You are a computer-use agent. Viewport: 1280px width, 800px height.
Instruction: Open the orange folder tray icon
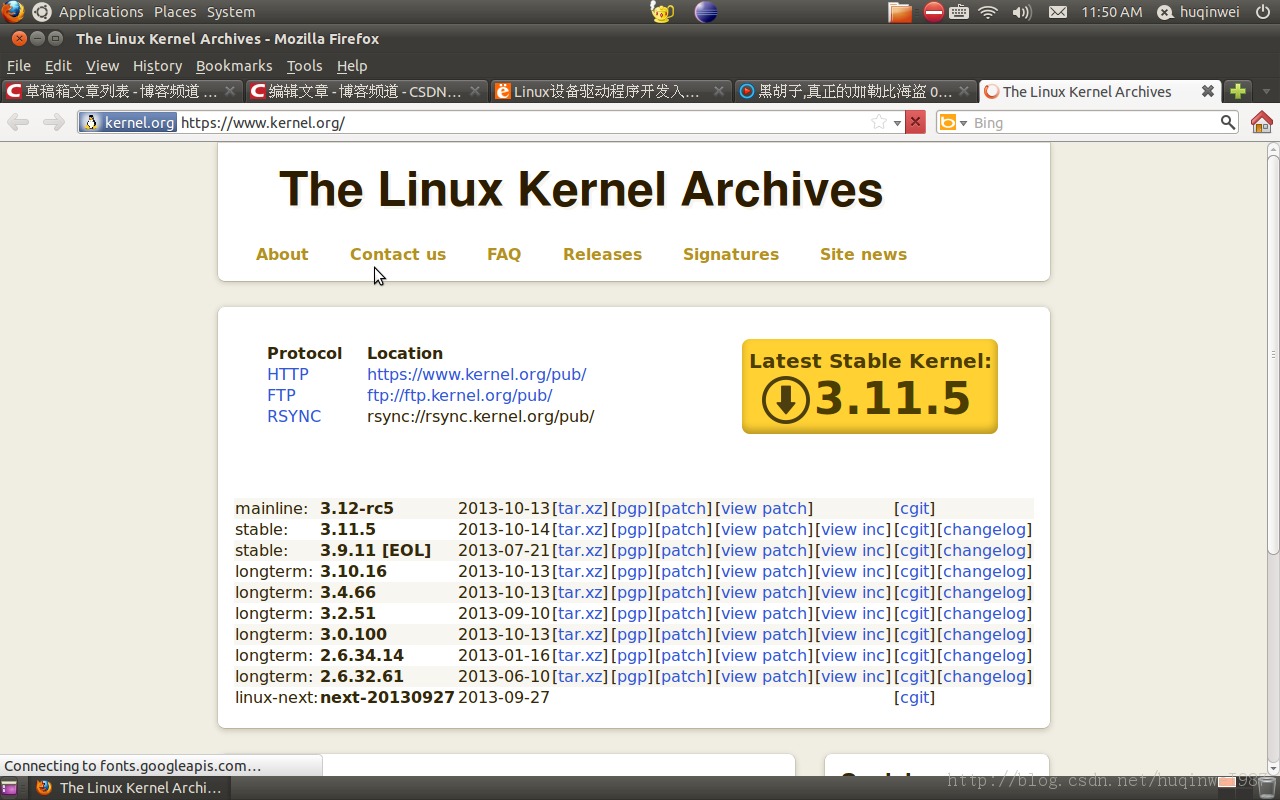[x=900, y=12]
